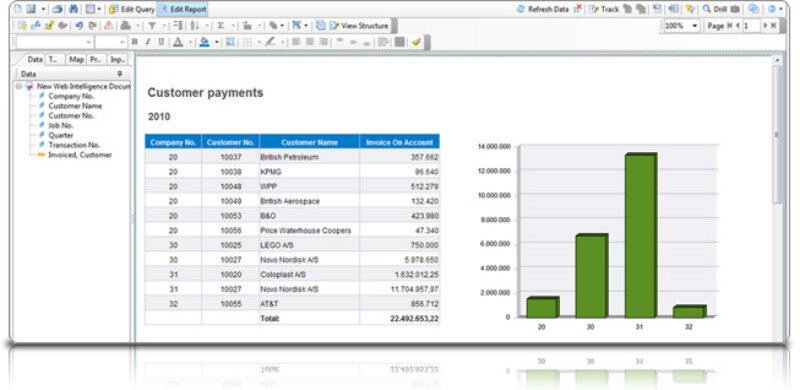This screenshot has width=800, height=390.
Task: Click the page number input field
Action: pyautogui.click(x=751, y=26)
